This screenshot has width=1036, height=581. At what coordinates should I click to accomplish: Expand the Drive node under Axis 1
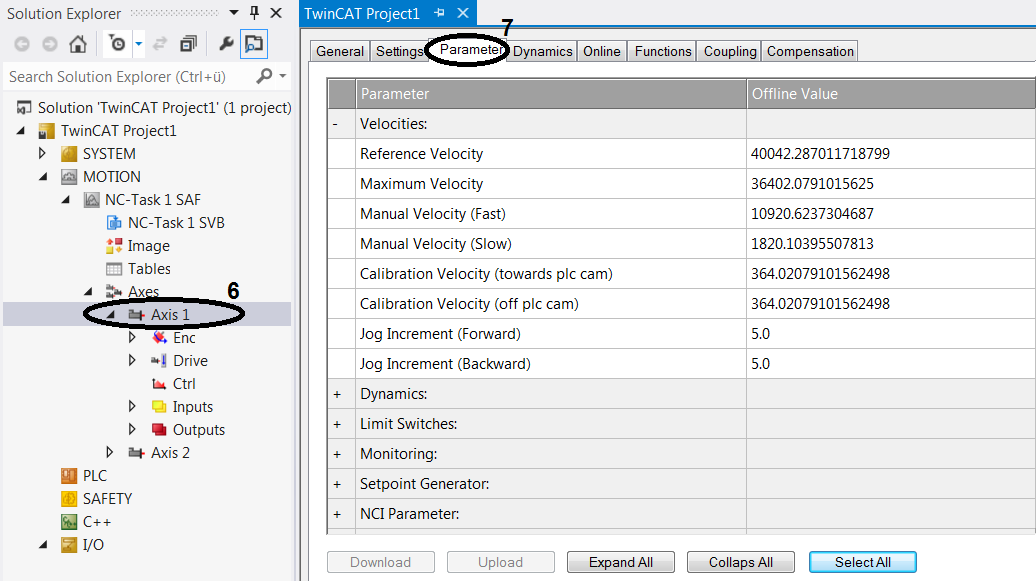coord(132,361)
